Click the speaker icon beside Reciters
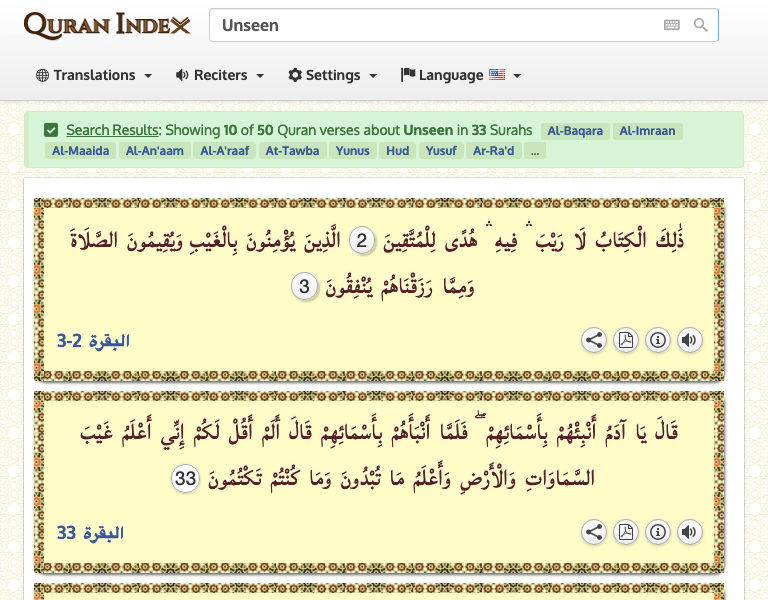The width and height of the screenshot is (768, 600). point(182,75)
